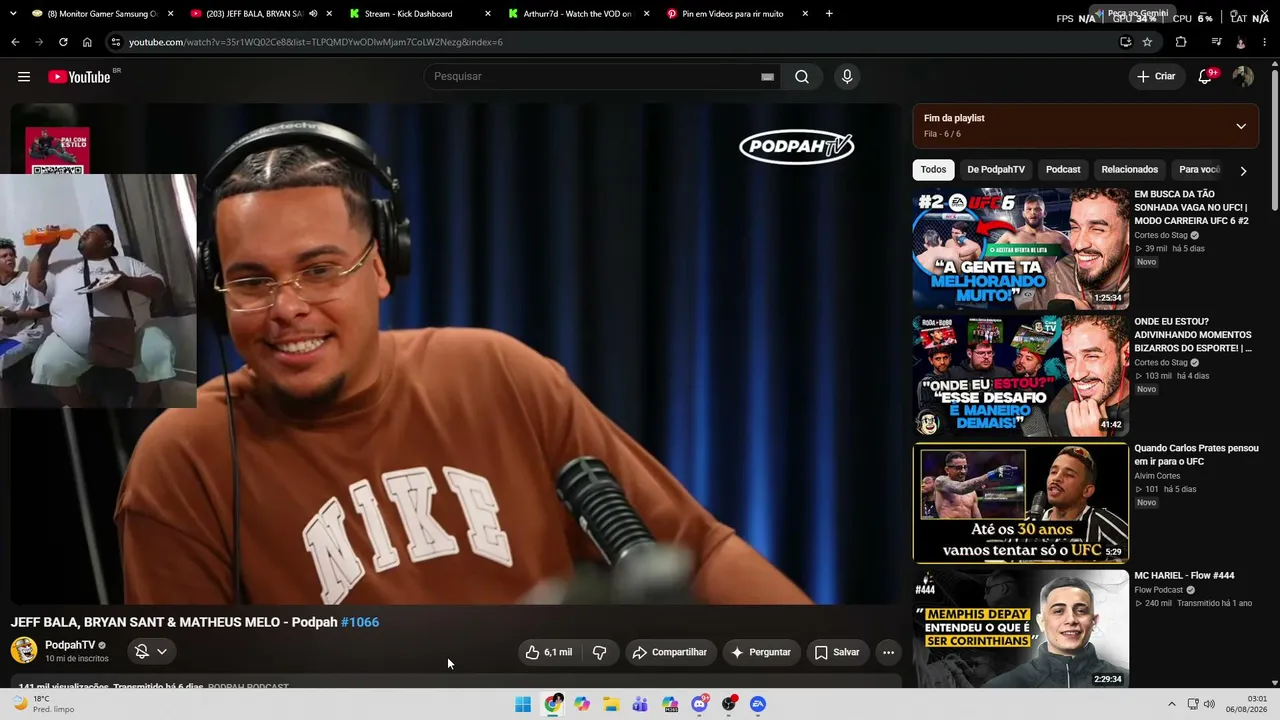This screenshot has width=1280, height=720.
Task: Open the MC Hariel Flow #444 thumbnail
Action: pyautogui.click(x=1021, y=630)
